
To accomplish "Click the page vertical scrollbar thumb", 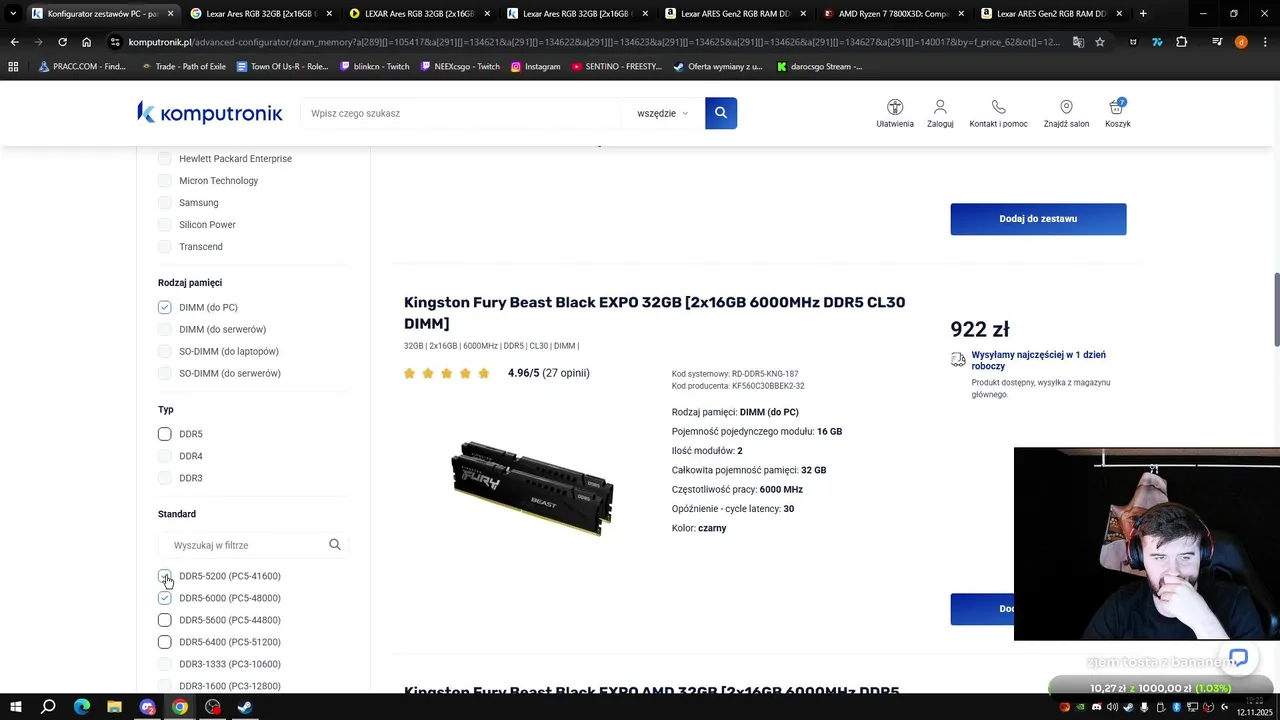I will pos(1275,309).
